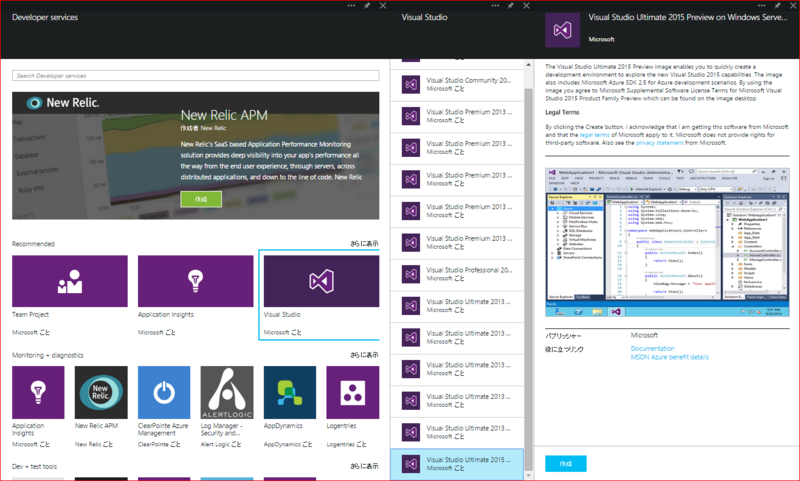
Task: Open the AppDynamics tile
Action: click(x=290, y=392)
